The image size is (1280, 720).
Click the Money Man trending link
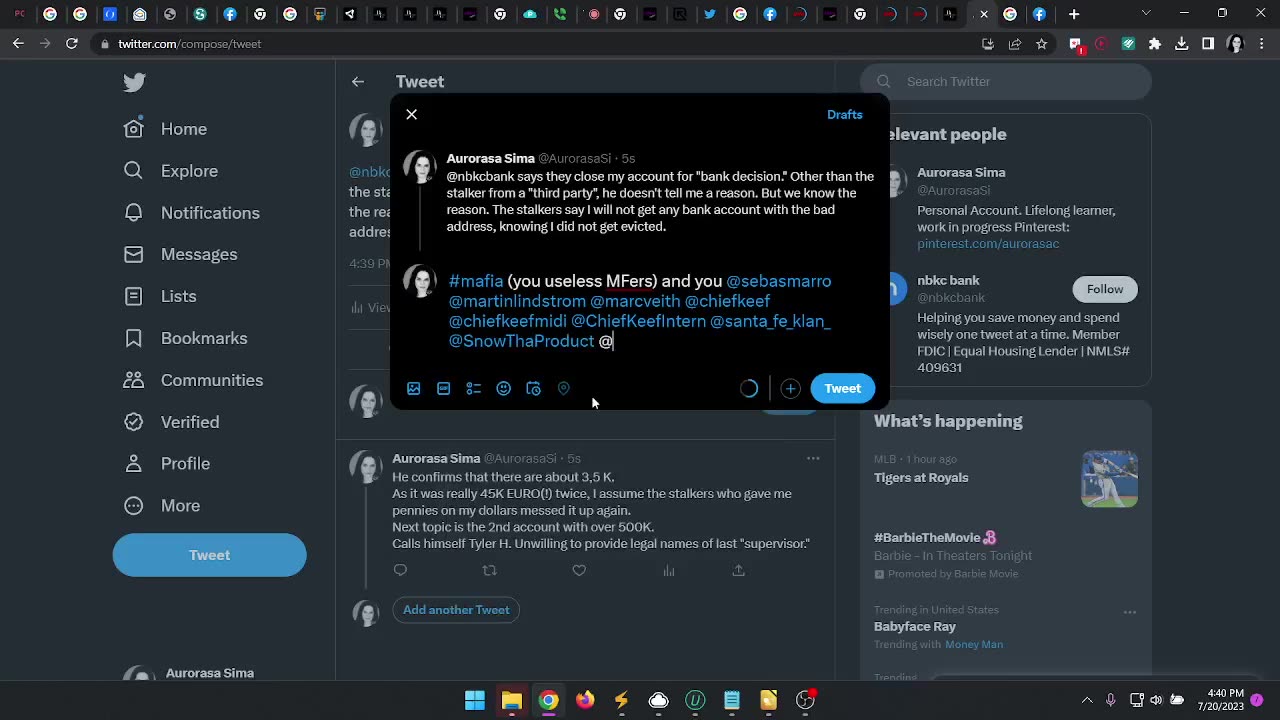(x=974, y=645)
